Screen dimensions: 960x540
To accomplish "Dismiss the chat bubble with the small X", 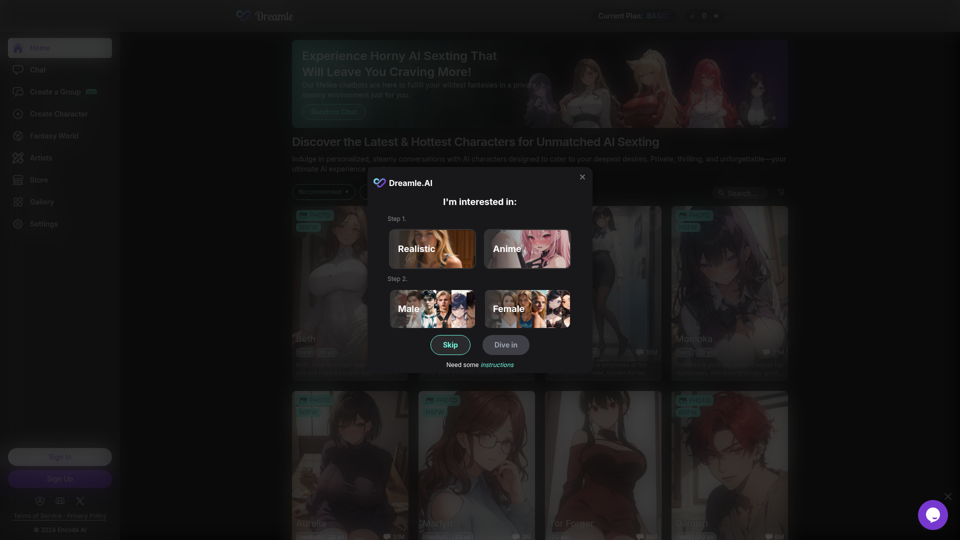I will [948, 497].
